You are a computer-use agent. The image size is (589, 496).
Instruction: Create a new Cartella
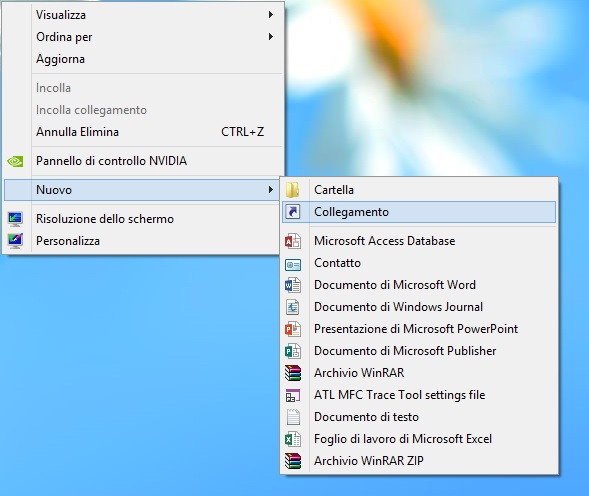(419, 190)
